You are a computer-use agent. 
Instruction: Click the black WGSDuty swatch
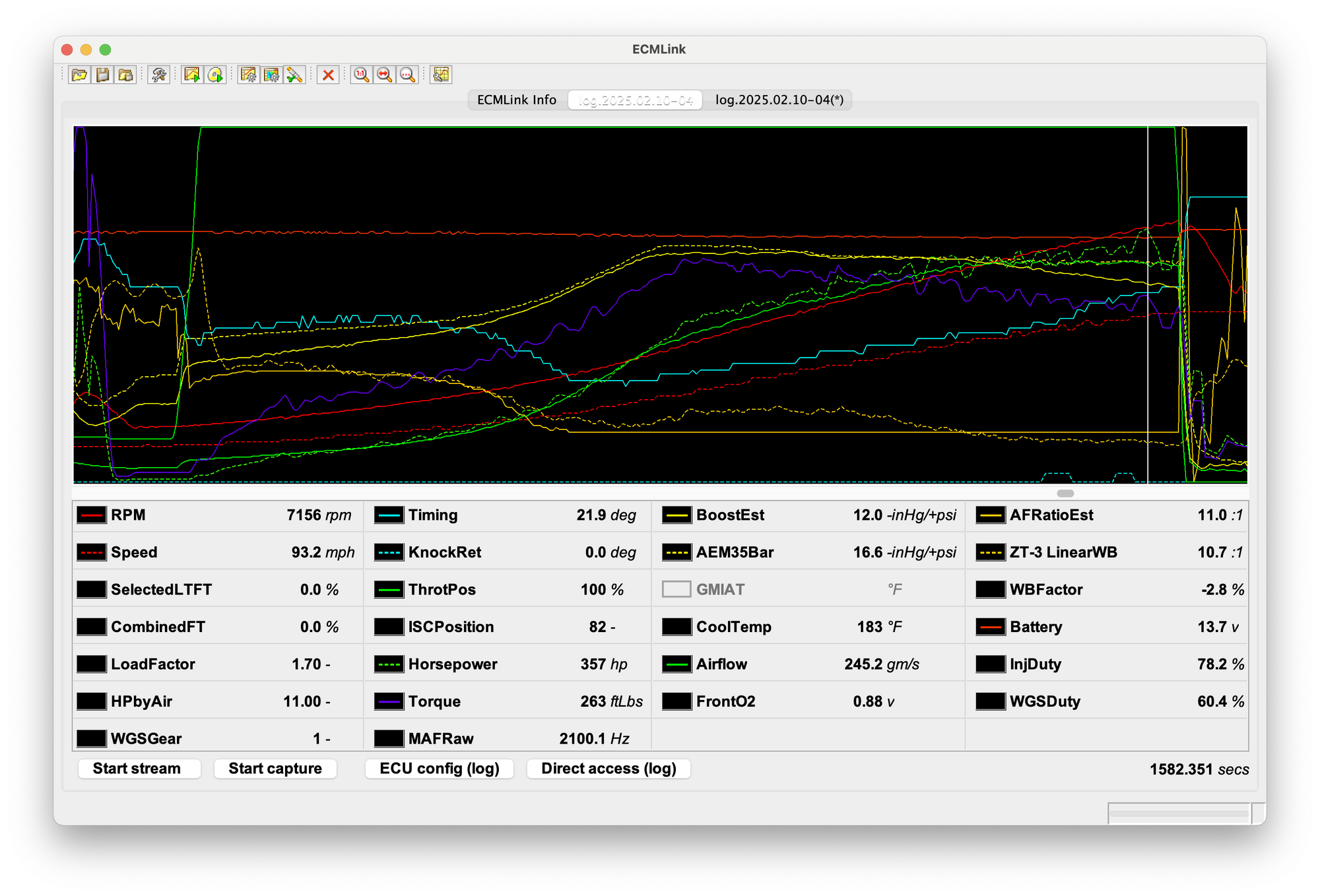[x=990, y=701]
